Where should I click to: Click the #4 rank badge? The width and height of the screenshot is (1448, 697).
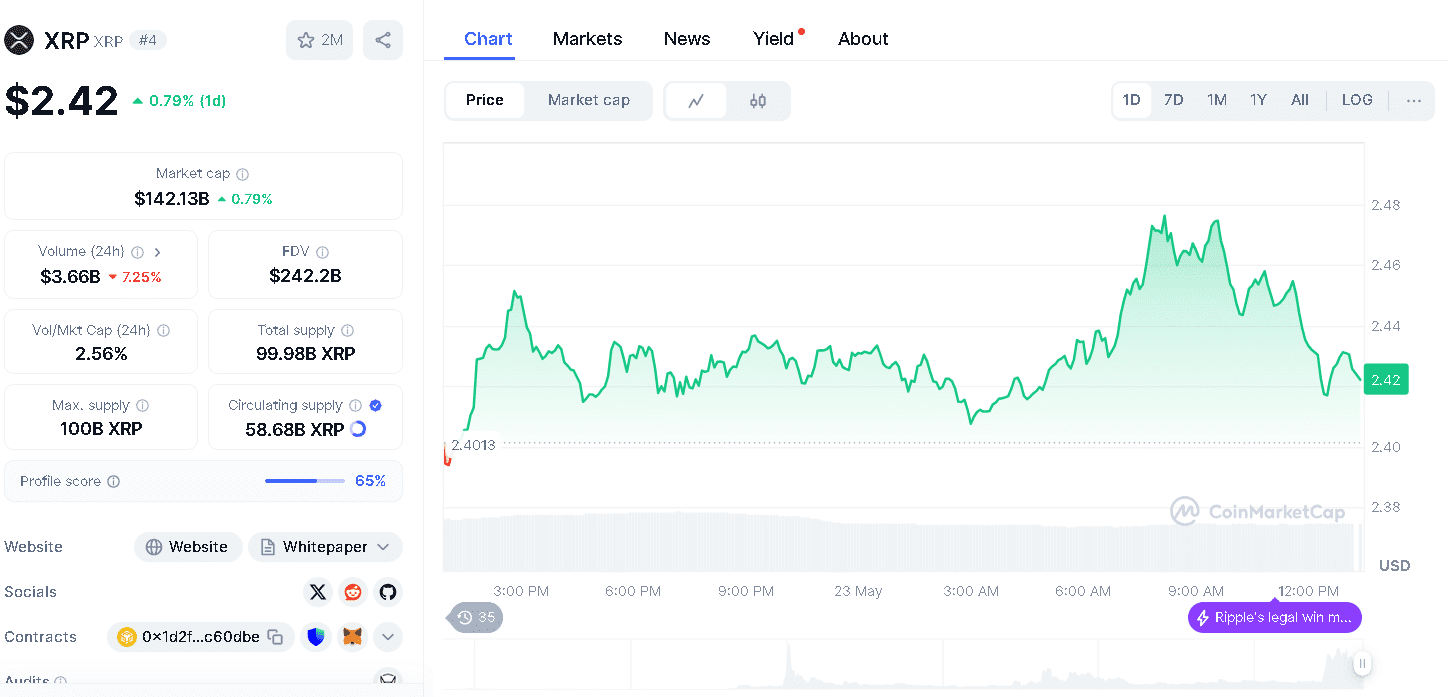pos(148,40)
